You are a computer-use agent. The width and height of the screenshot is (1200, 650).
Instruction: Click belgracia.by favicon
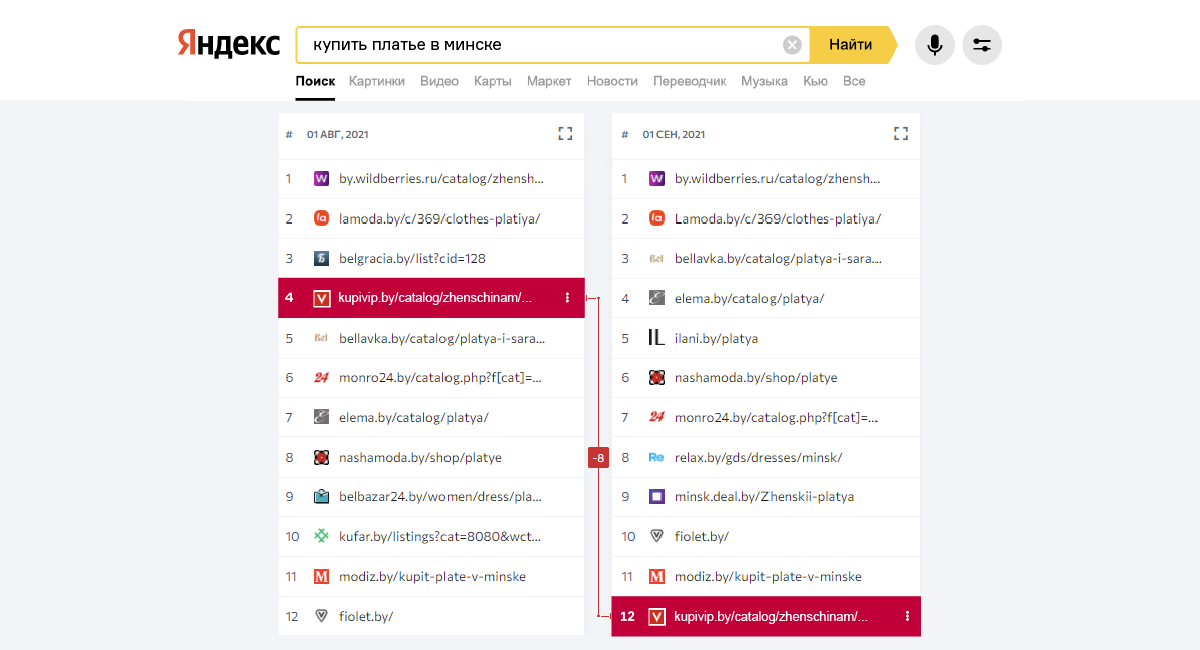click(321, 258)
